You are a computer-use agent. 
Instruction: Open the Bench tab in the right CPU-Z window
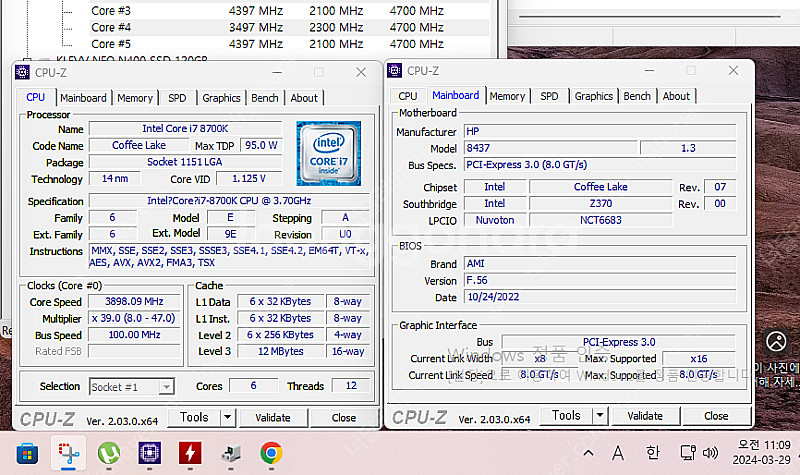[637, 96]
